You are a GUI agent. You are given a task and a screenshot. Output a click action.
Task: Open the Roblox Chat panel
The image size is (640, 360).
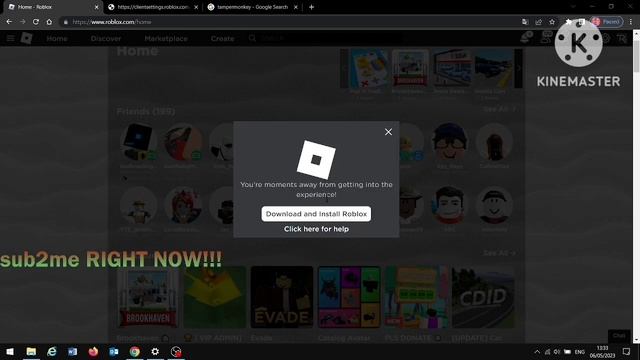click(619, 336)
